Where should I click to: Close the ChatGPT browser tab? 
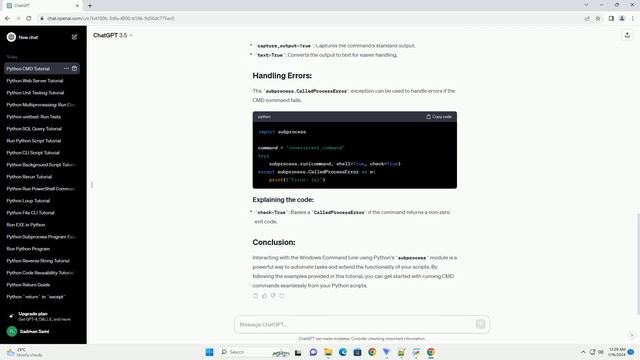(78, 6)
